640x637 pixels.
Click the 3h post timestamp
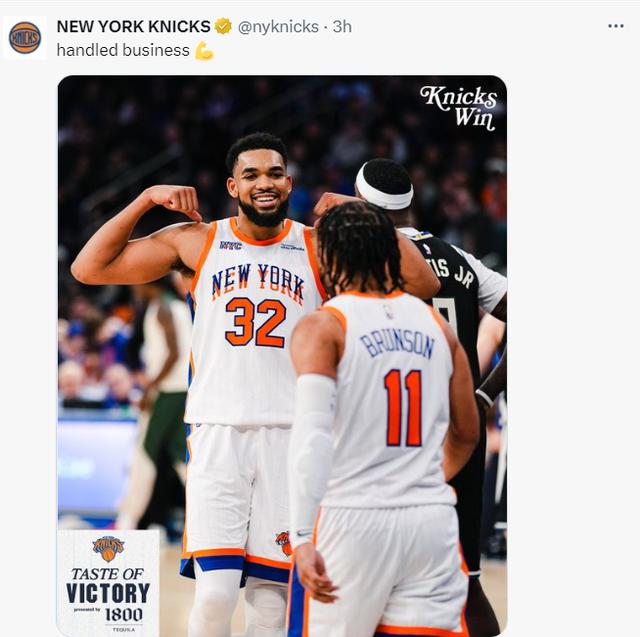click(342, 26)
